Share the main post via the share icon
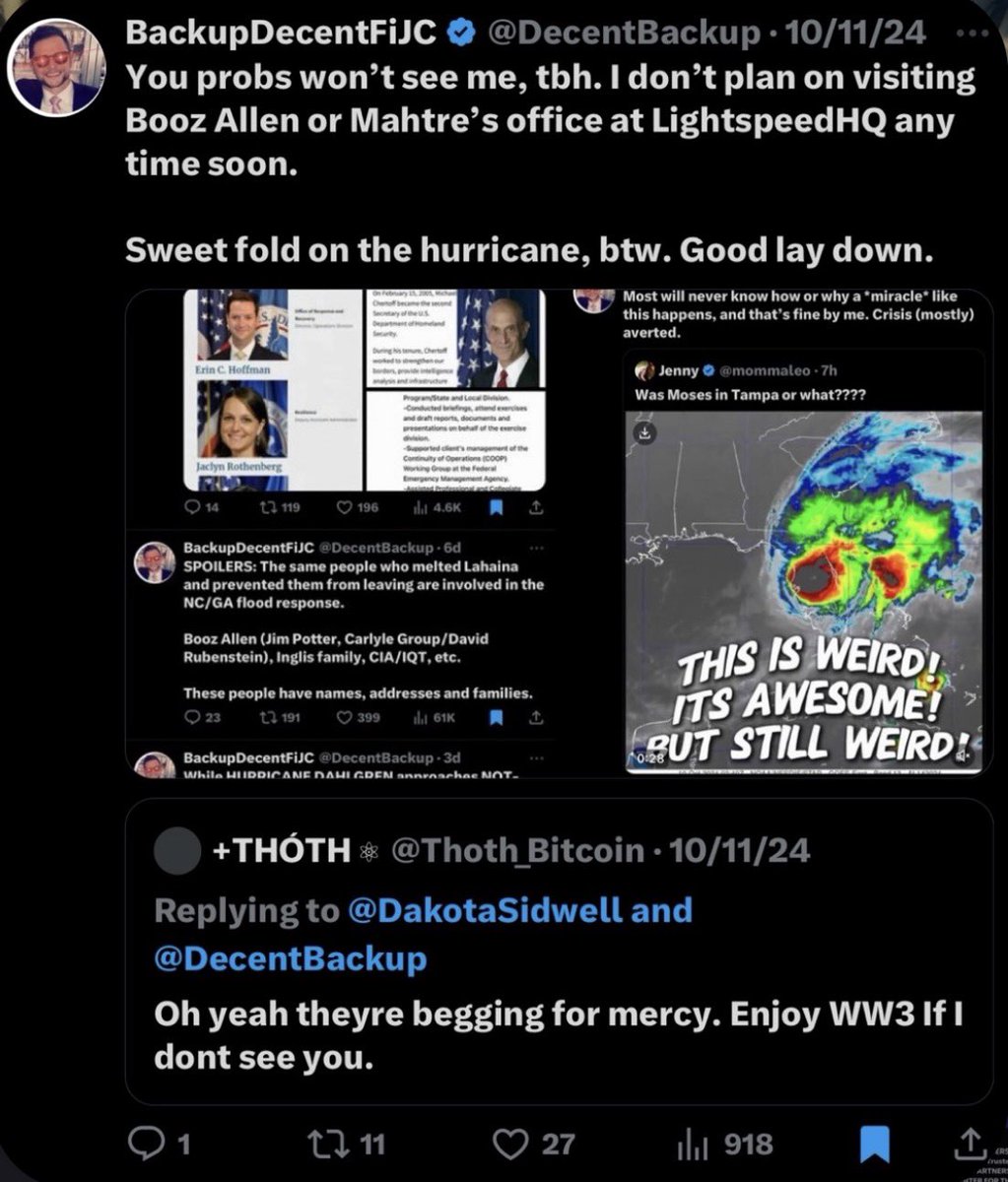1008x1182 pixels. click(967, 1144)
